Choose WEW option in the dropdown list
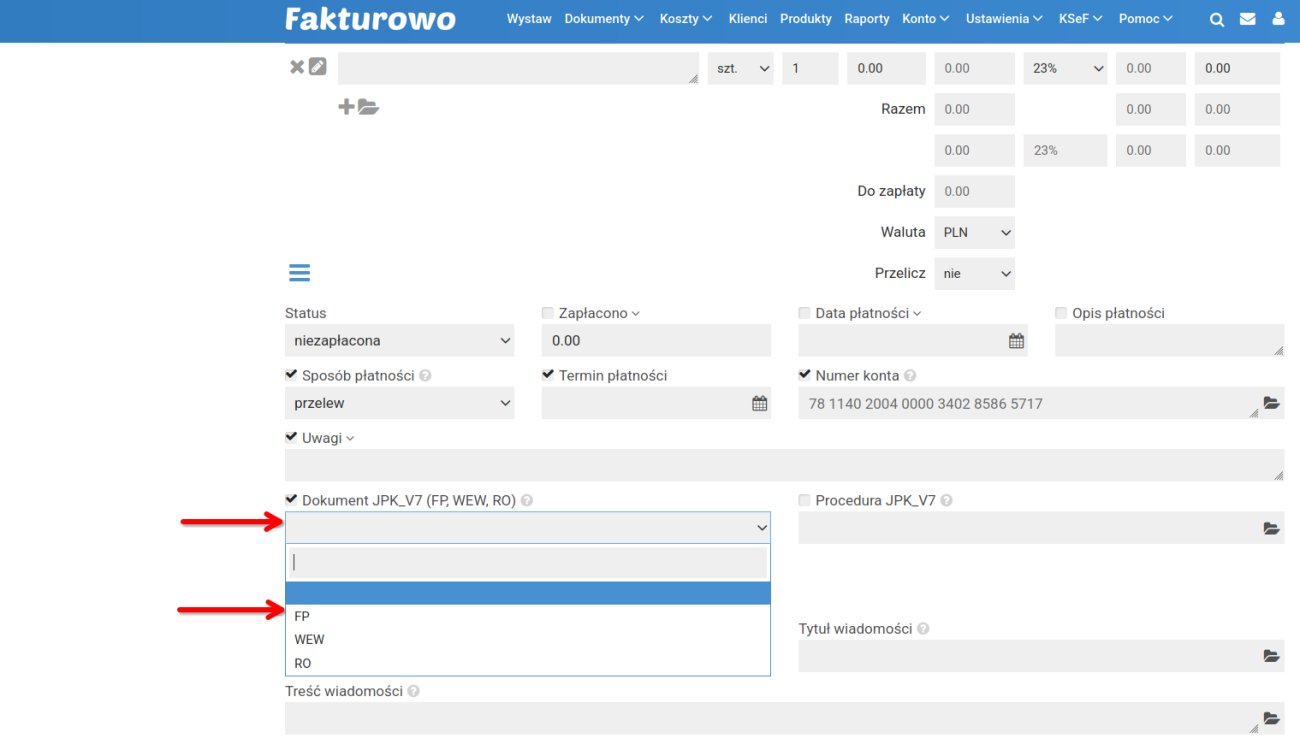This screenshot has width=1300, height=744. pyautogui.click(x=309, y=639)
